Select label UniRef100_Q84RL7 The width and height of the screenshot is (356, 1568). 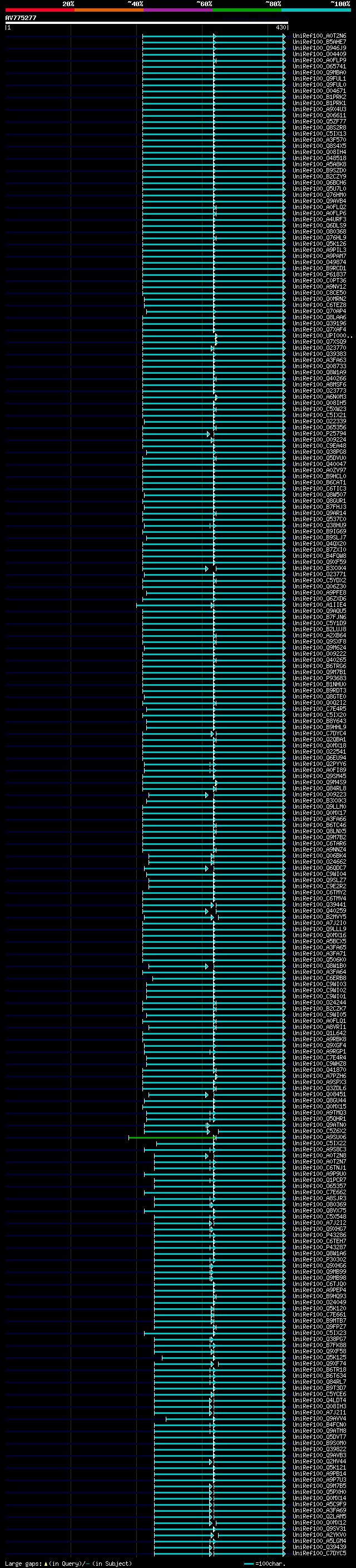pyautogui.click(x=319, y=1382)
